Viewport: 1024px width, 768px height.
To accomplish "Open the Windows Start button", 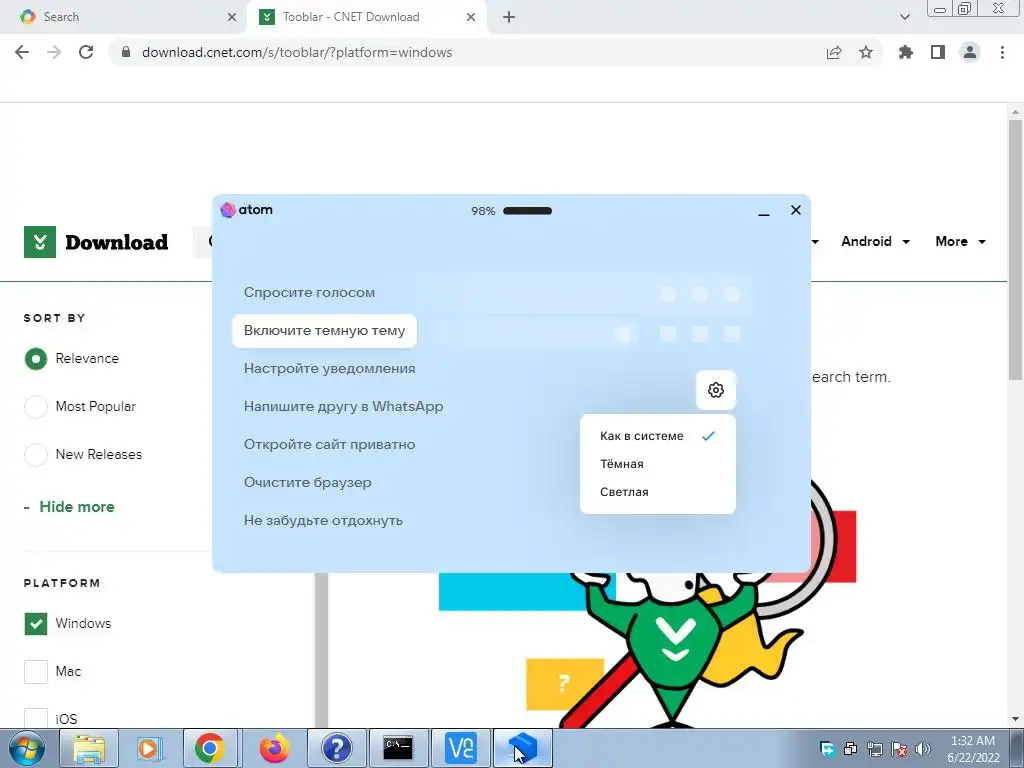I will [26, 748].
